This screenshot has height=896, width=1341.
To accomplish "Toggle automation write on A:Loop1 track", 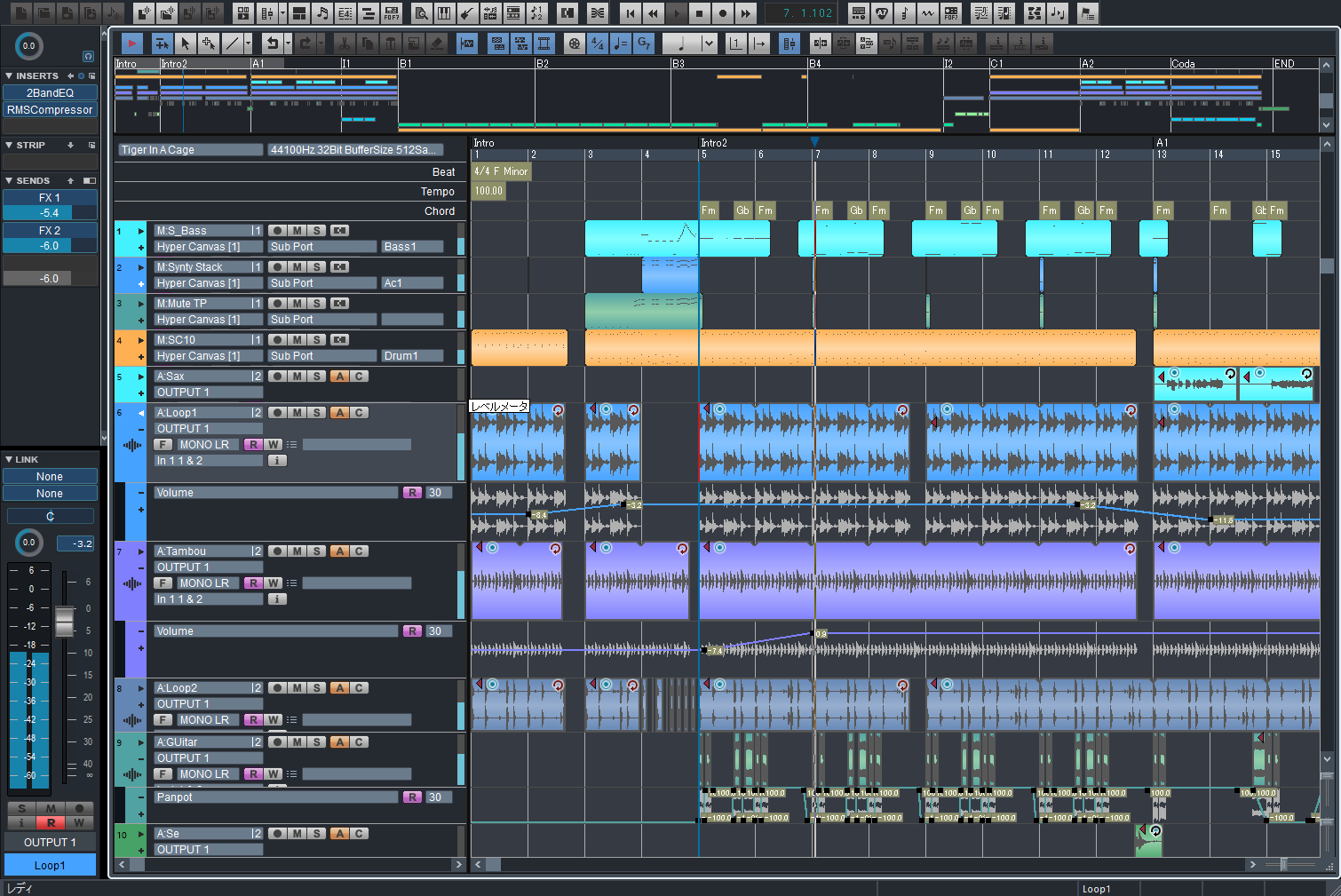I will 273,445.
